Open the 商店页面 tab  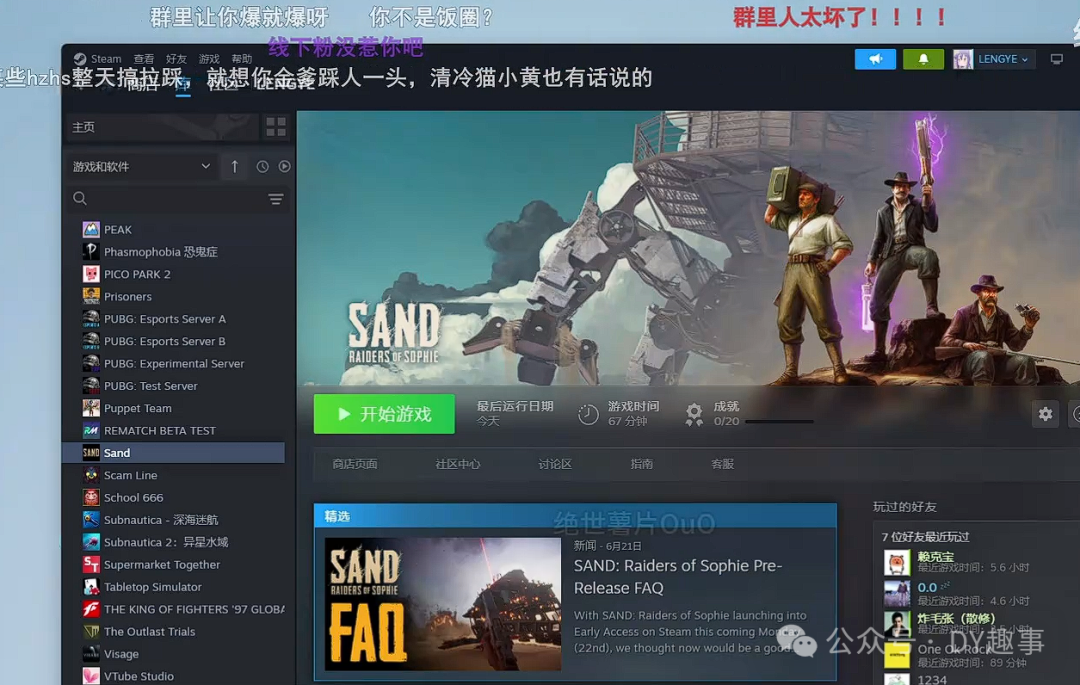(355, 464)
